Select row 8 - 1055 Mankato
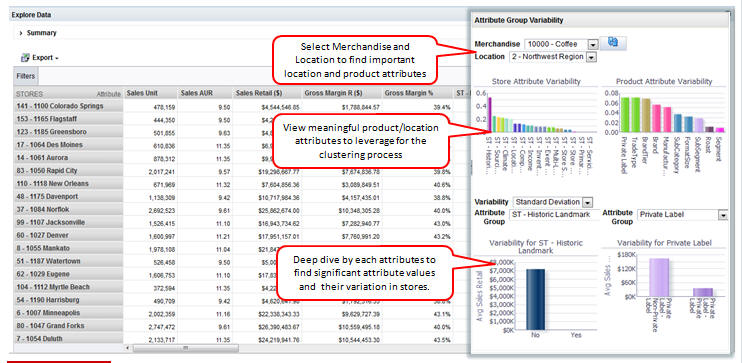 pos(69,248)
